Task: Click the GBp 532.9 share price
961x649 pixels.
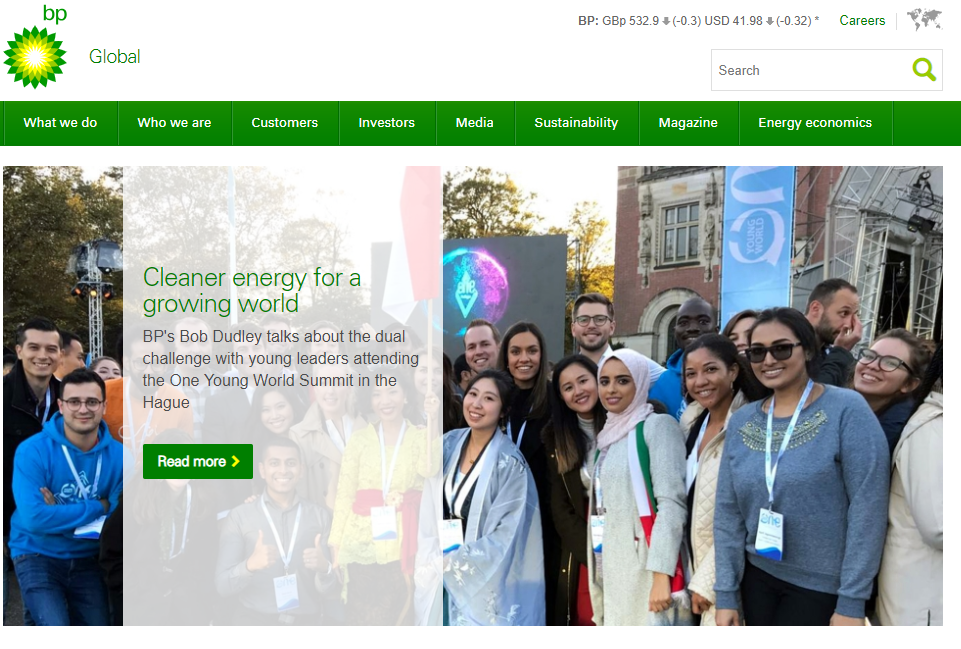Action: click(x=630, y=21)
